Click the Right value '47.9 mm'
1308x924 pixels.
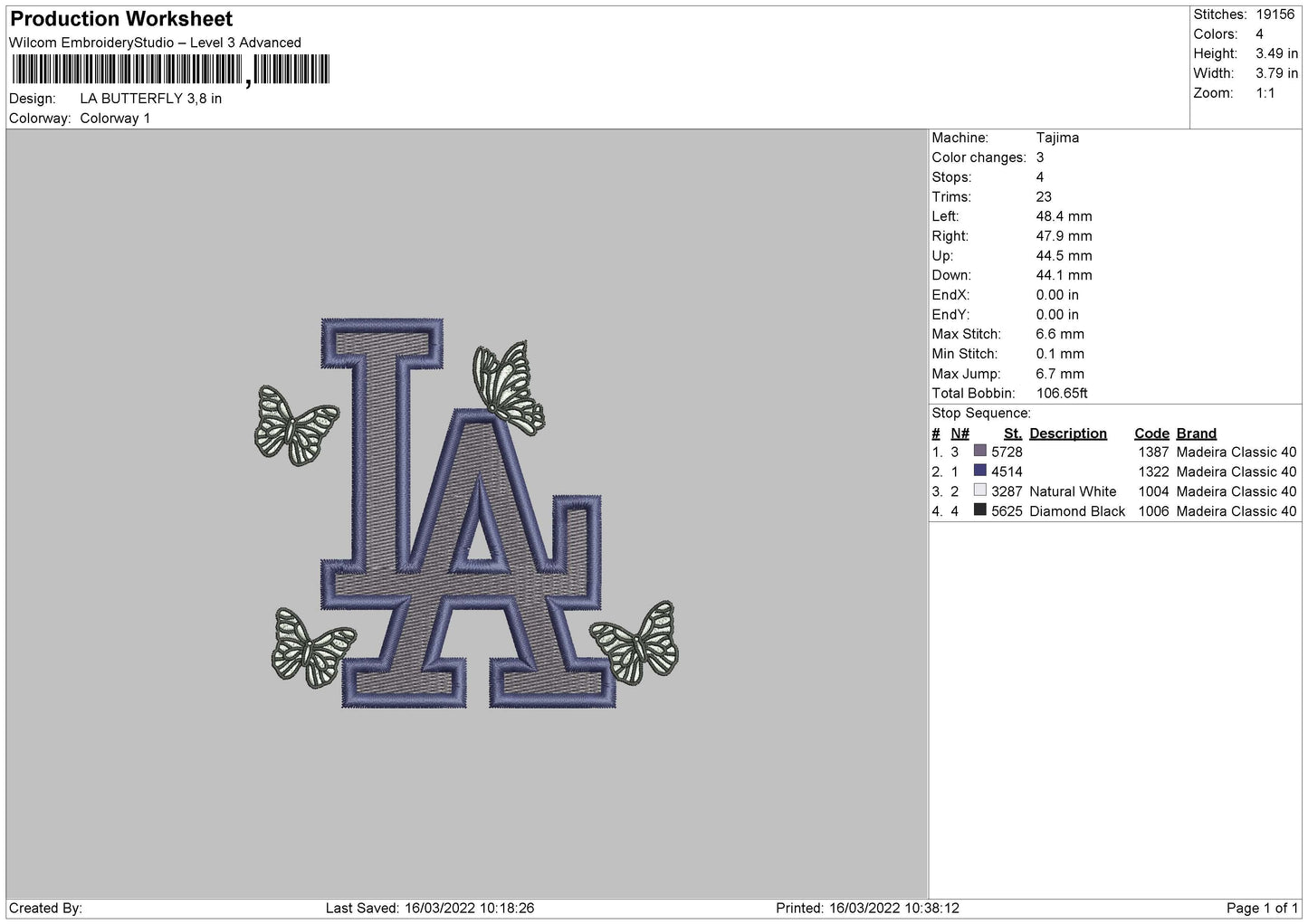[x=1064, y=236]
